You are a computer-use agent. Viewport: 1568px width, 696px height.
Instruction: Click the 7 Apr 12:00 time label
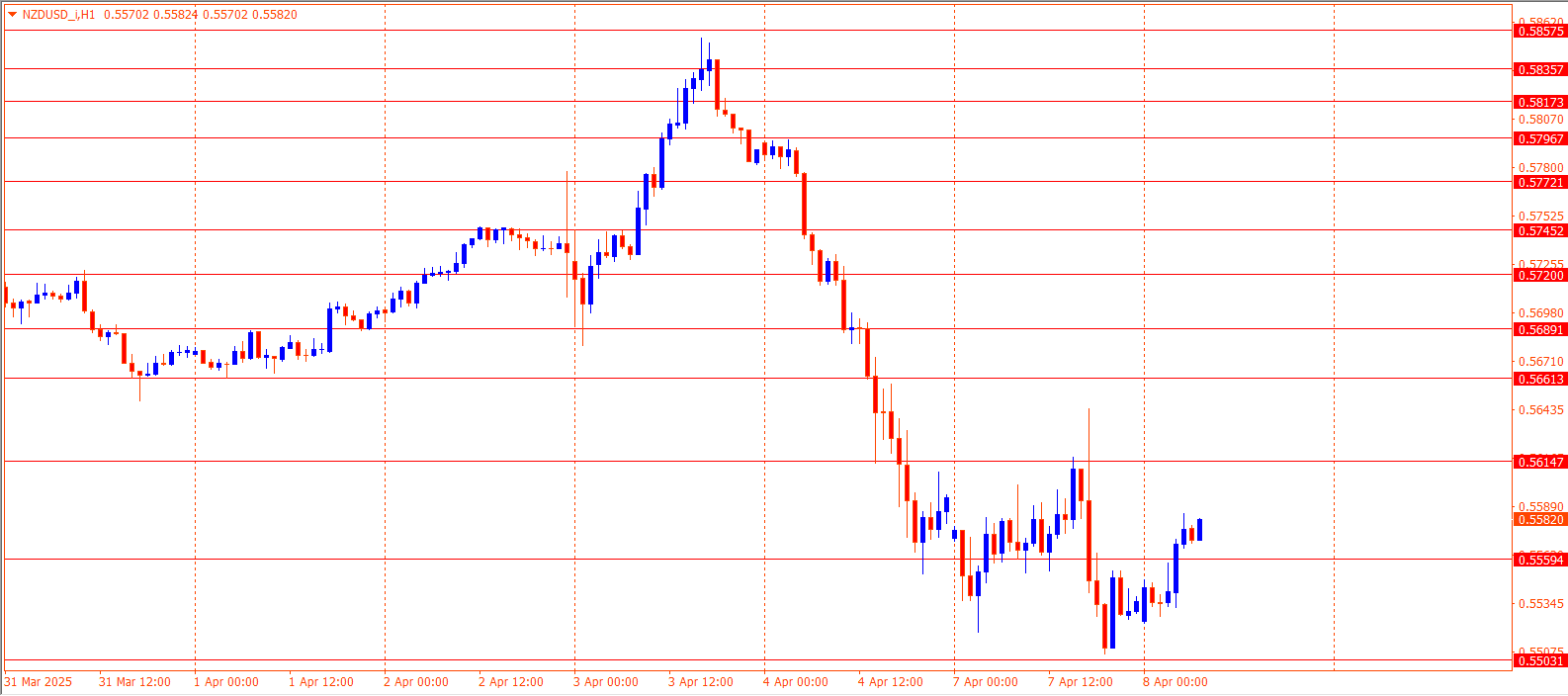pyautogui.click(x=1081, y=682)
